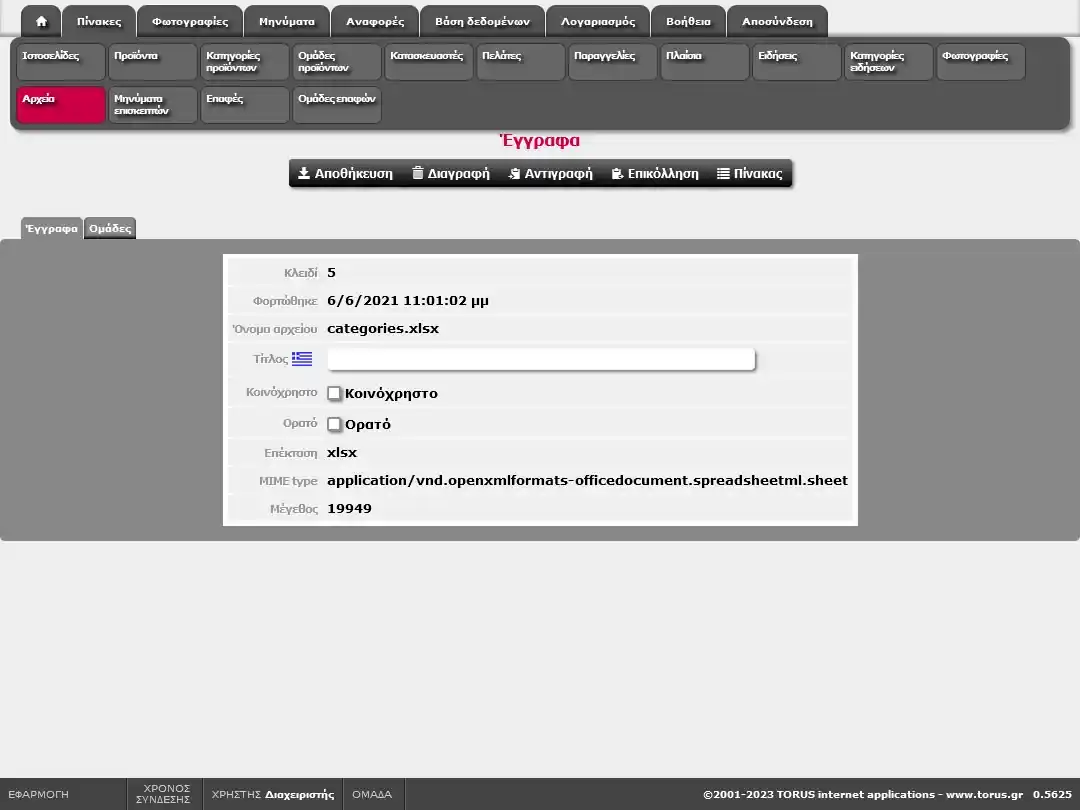
Task: Click the Τίτλος text input field
Action: [x=540, y=359]
